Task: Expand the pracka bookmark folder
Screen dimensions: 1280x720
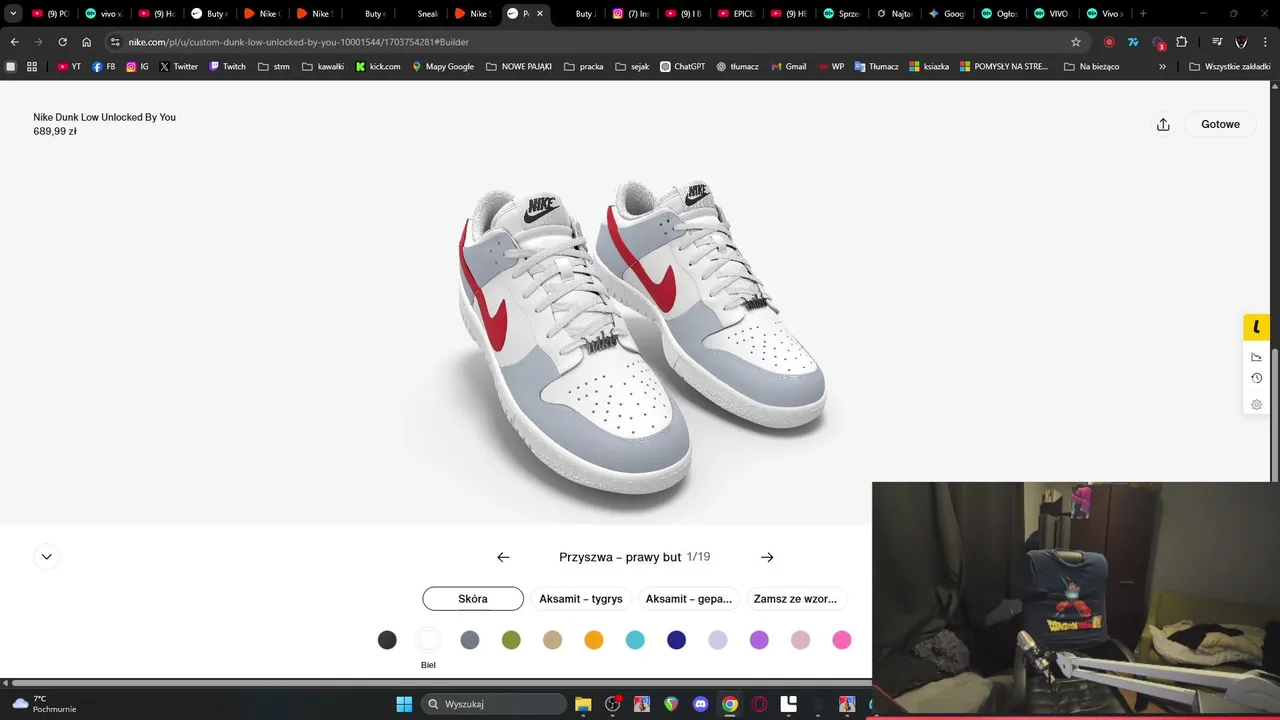Action: (x=584, y=67)
